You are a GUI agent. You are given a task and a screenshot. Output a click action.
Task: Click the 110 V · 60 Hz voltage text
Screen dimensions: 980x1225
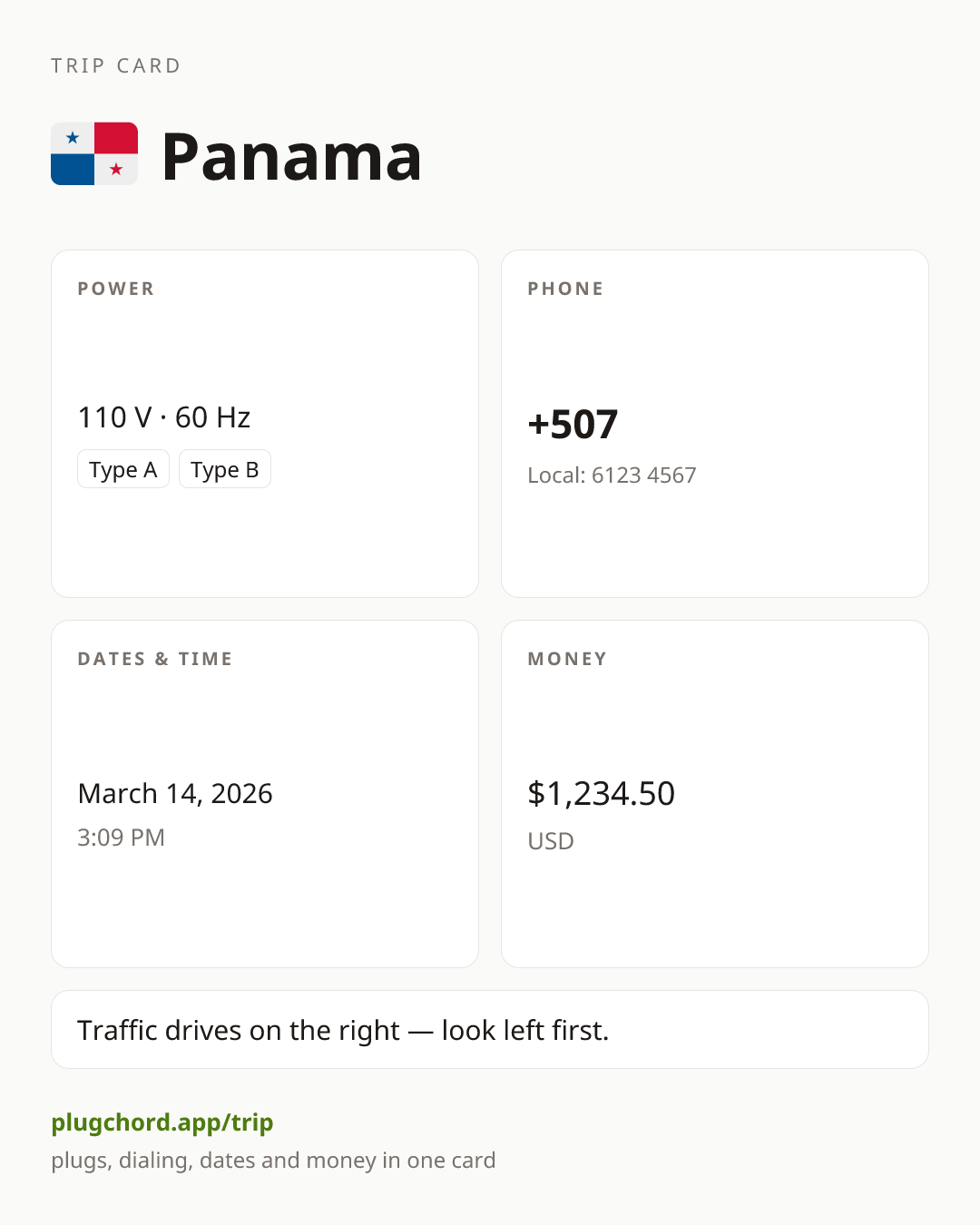[164, 417]
